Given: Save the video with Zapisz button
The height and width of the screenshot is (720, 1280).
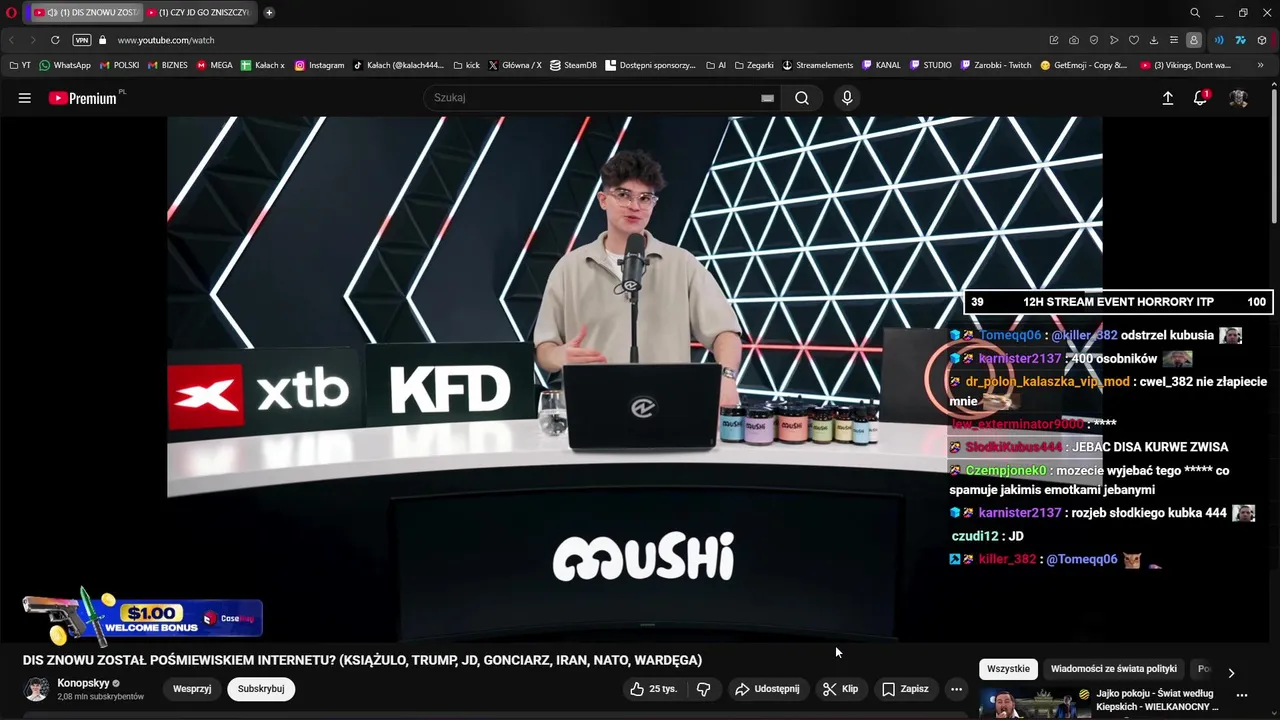Looking at the screenshot, I should coord(905,689).
